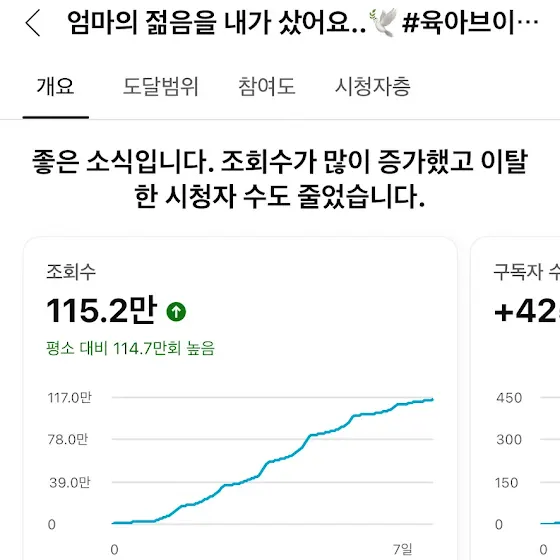Click the green up-arrow trend icon
The height and width of the screenshot is (560, 560).
pos(176,312)
